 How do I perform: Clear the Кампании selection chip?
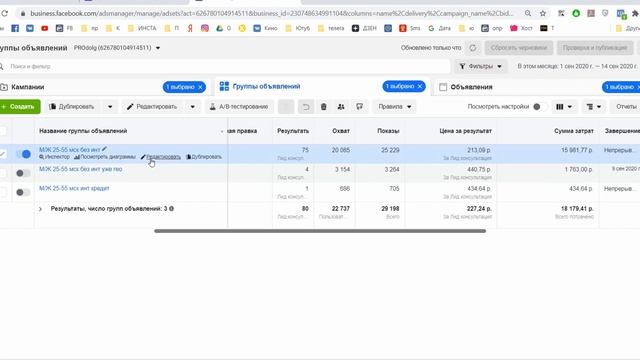click(200, 87)
